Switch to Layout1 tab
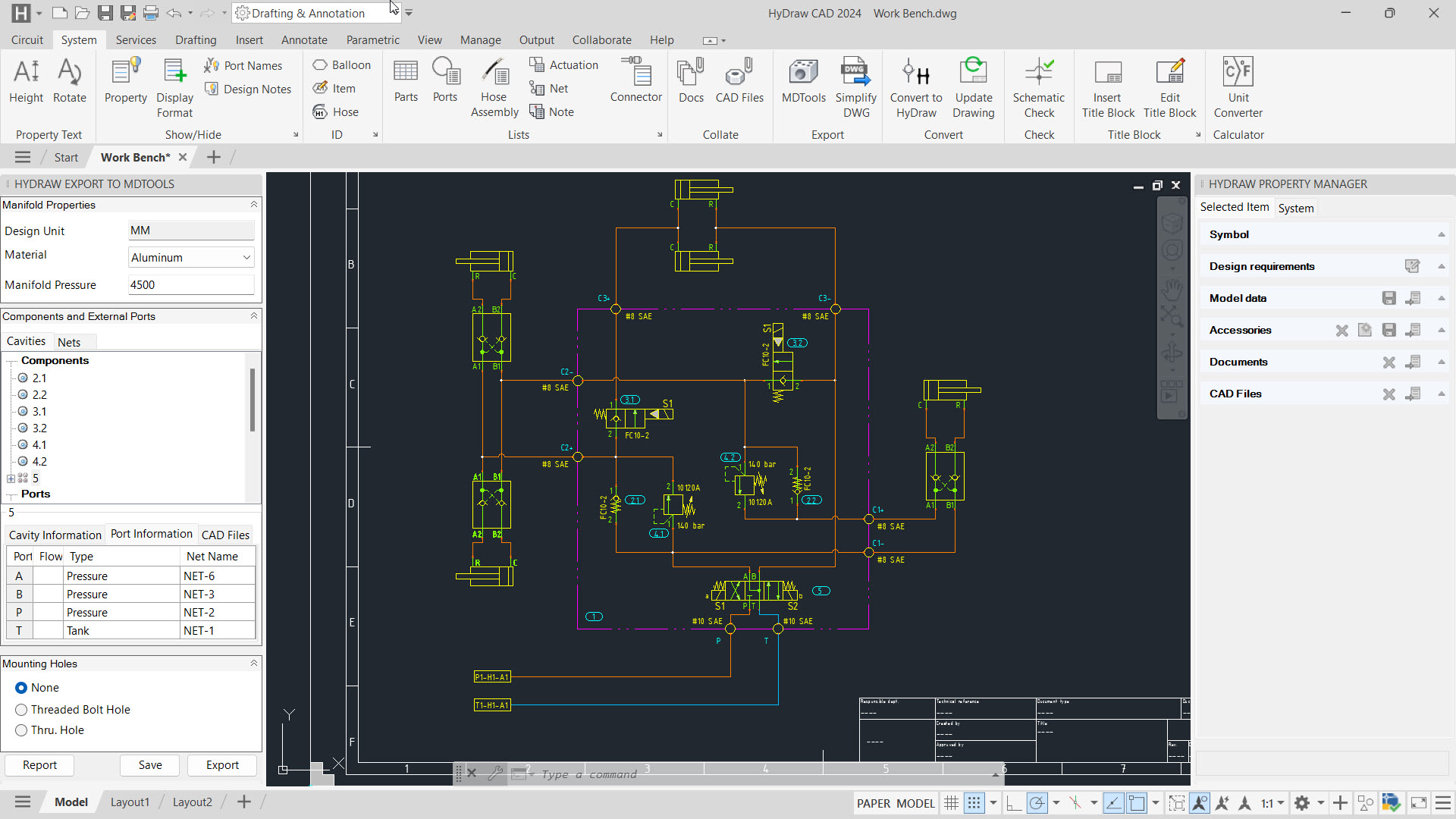This screenshot has height=819, width=1456. 130,802
